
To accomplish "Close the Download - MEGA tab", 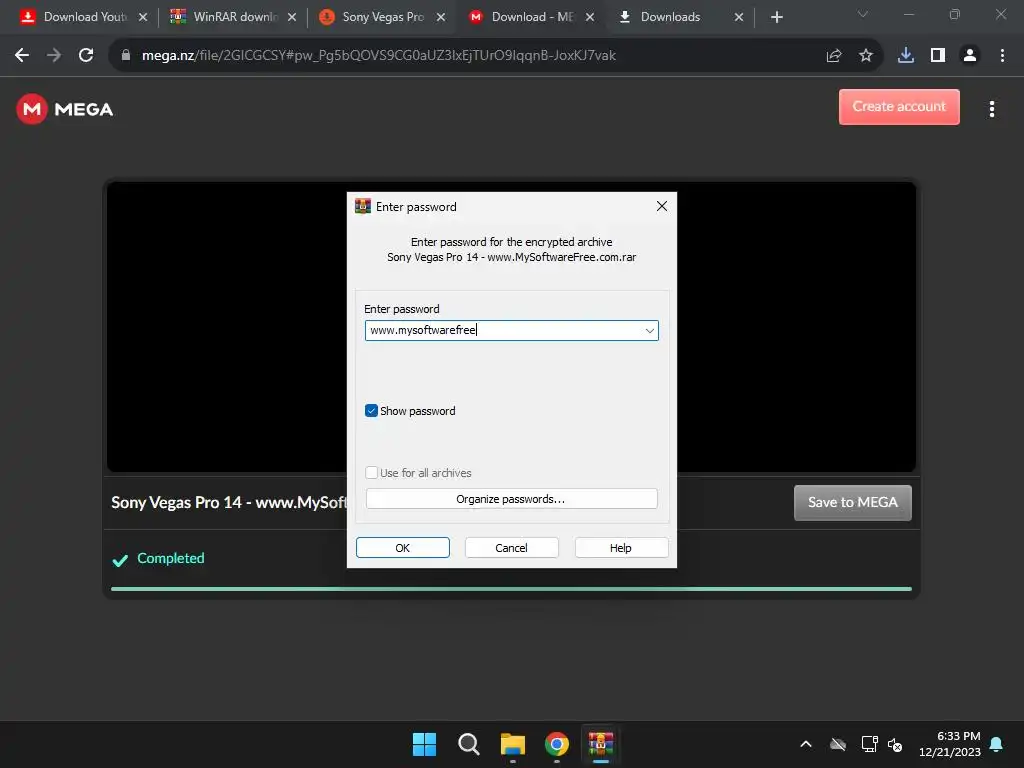I will 590,17.
